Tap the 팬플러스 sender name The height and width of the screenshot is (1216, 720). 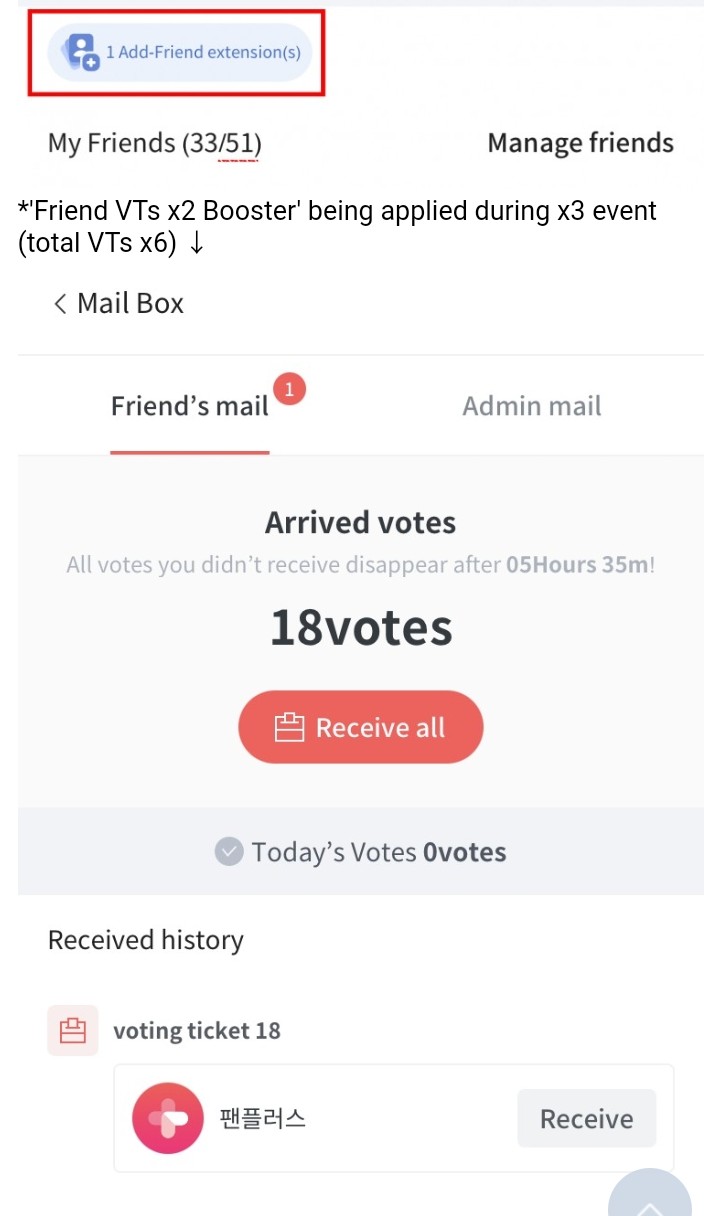[x=262, y=1118]
